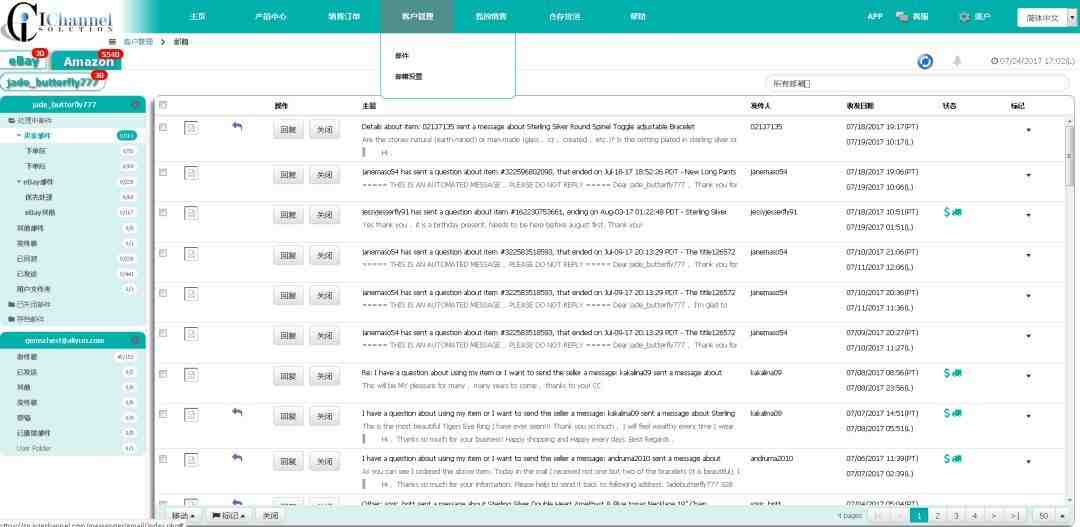Image resolution: width=1080 pixels, height=527 pixels.
Task: Tick checkbox for kakalina09 07/08 row
Action: coord(163,373)
